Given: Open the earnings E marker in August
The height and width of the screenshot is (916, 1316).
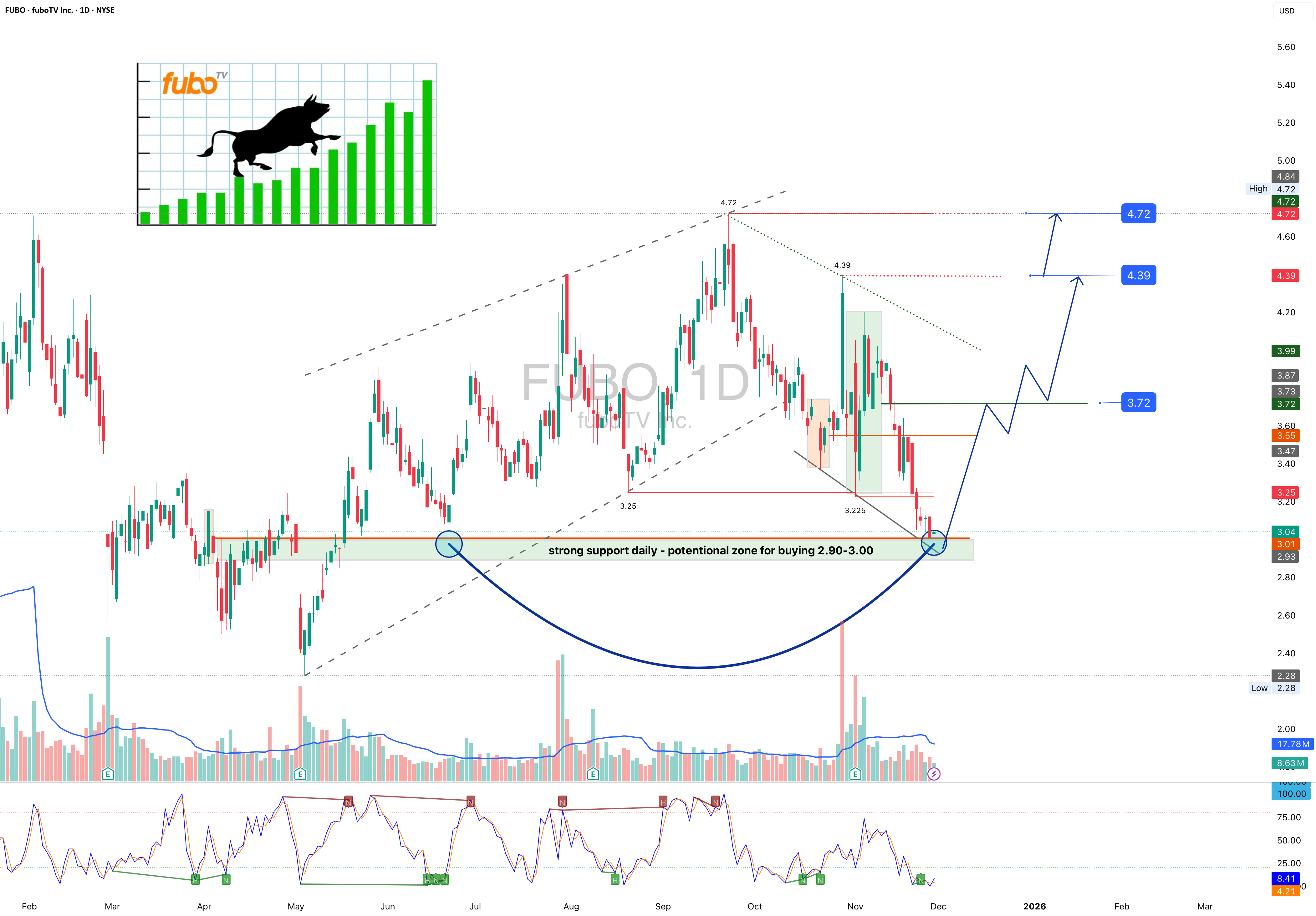Looking at the screenshot, I should pos(593,774).
